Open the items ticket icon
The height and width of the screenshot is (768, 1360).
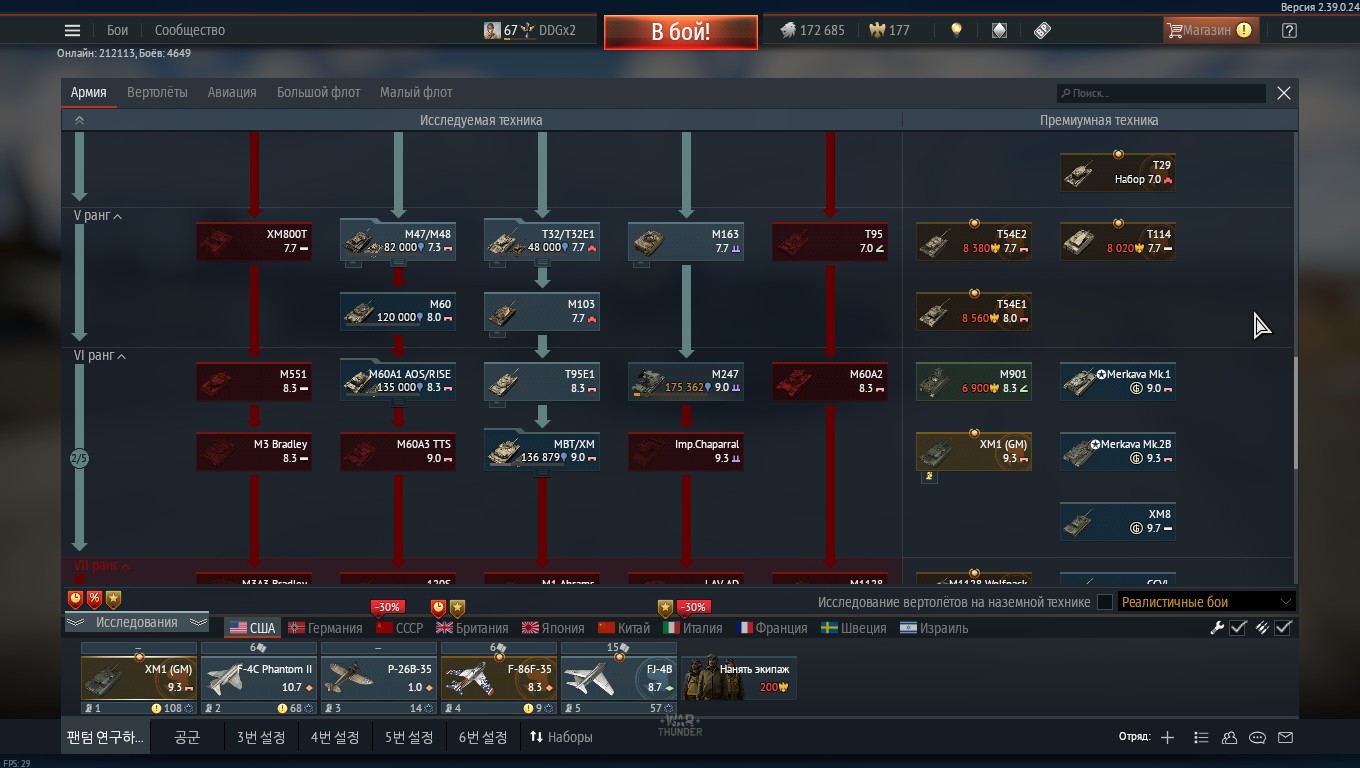coord(1042,30)
